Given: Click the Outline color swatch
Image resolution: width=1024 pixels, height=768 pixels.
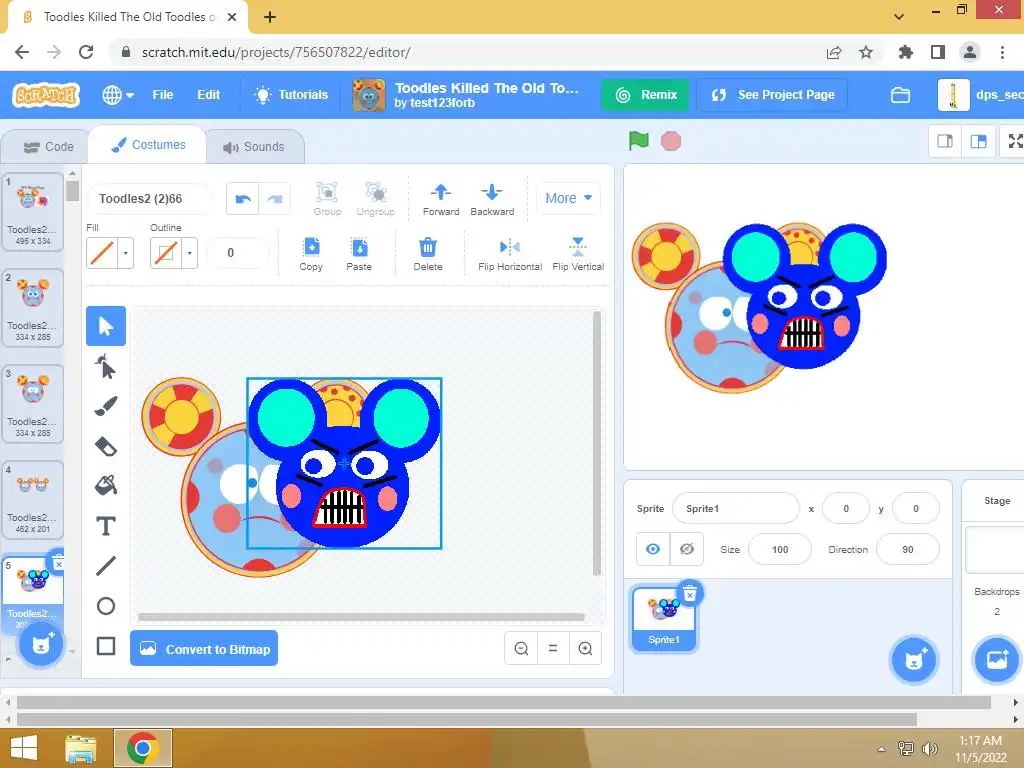Looking at the screenshot, I should (166, 253).
